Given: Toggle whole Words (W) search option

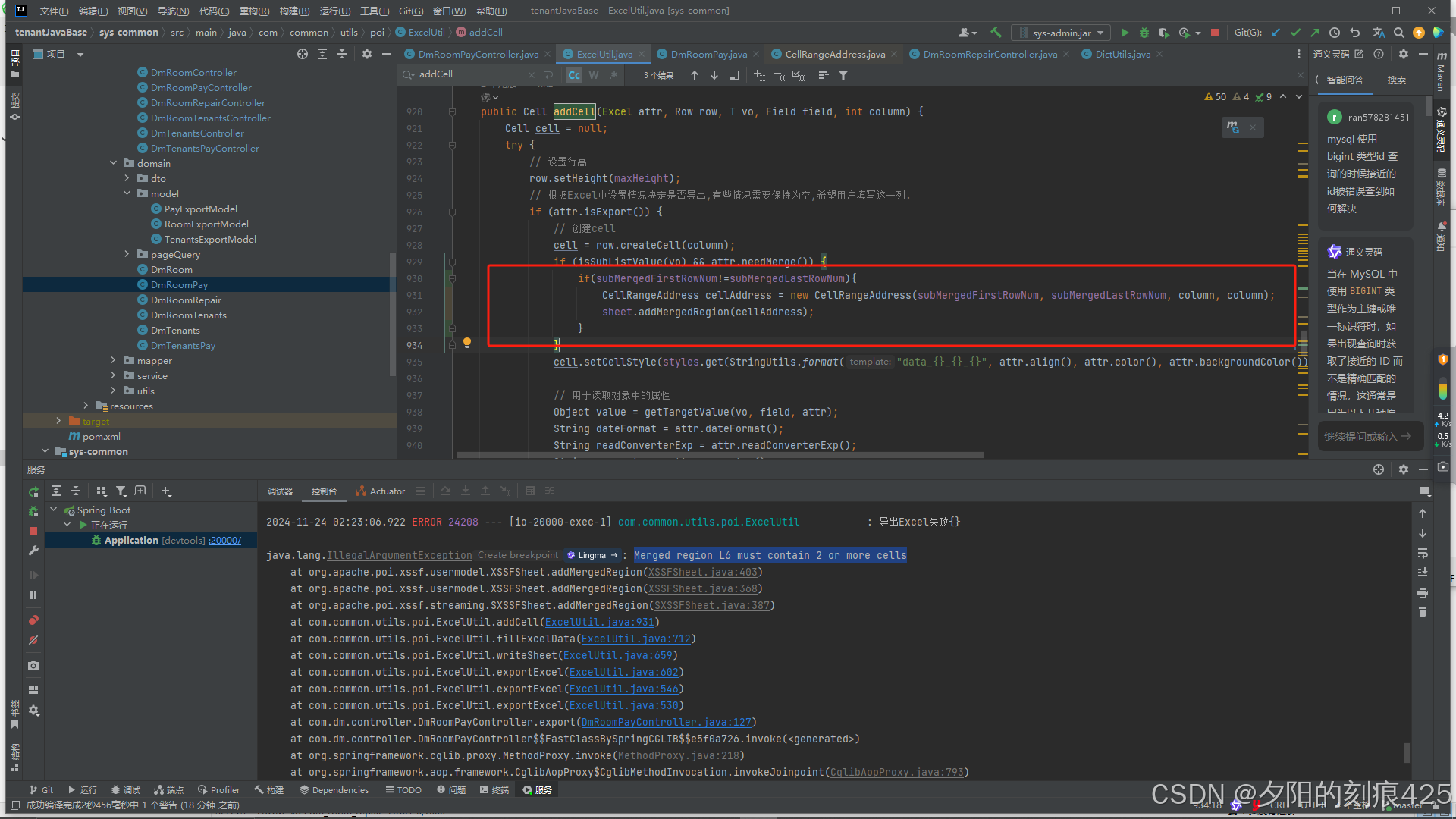Looking at the screenshot, I should tap(594, 75).
